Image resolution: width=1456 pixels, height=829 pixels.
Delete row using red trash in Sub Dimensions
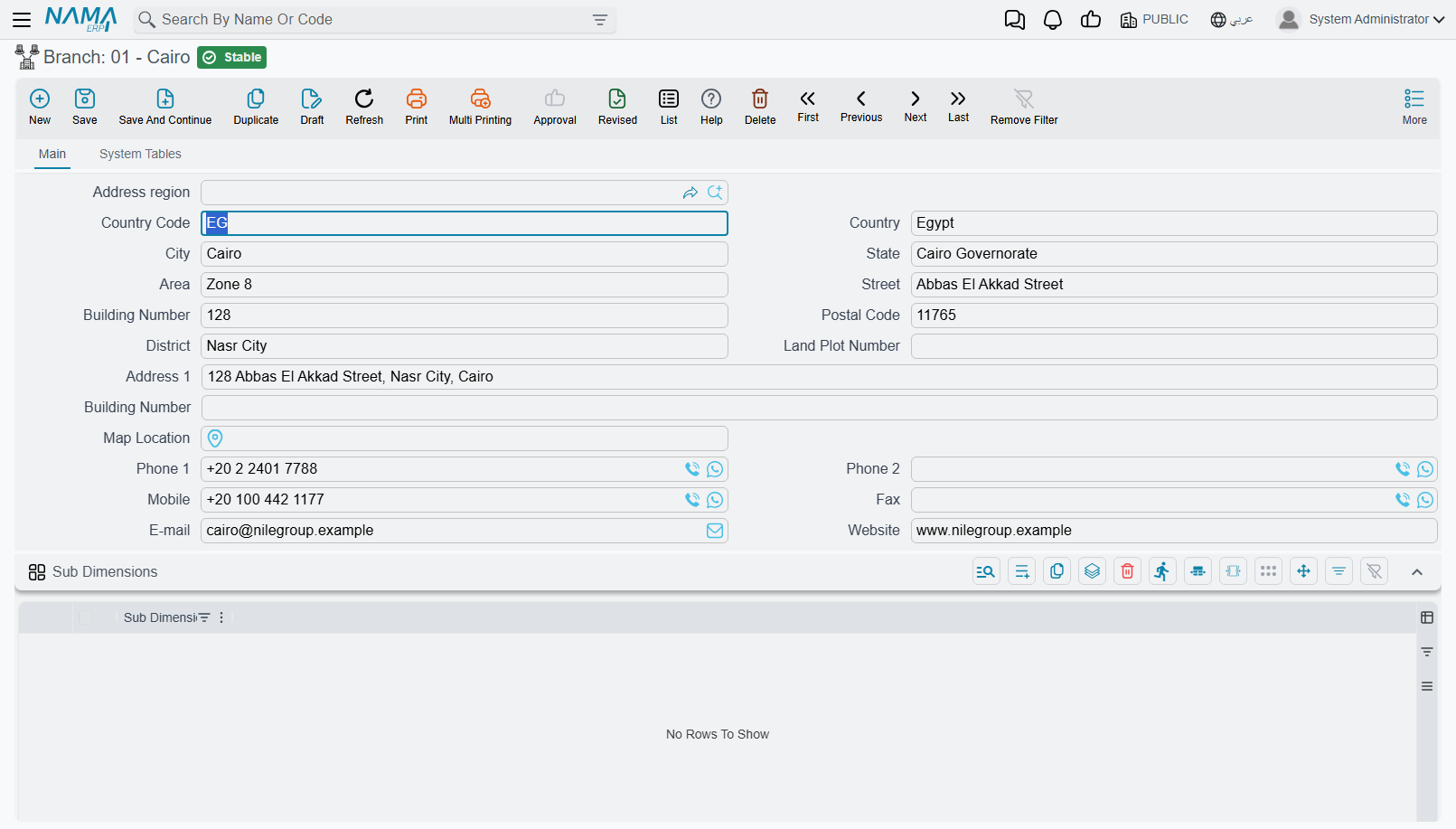tap(1128, 571)
